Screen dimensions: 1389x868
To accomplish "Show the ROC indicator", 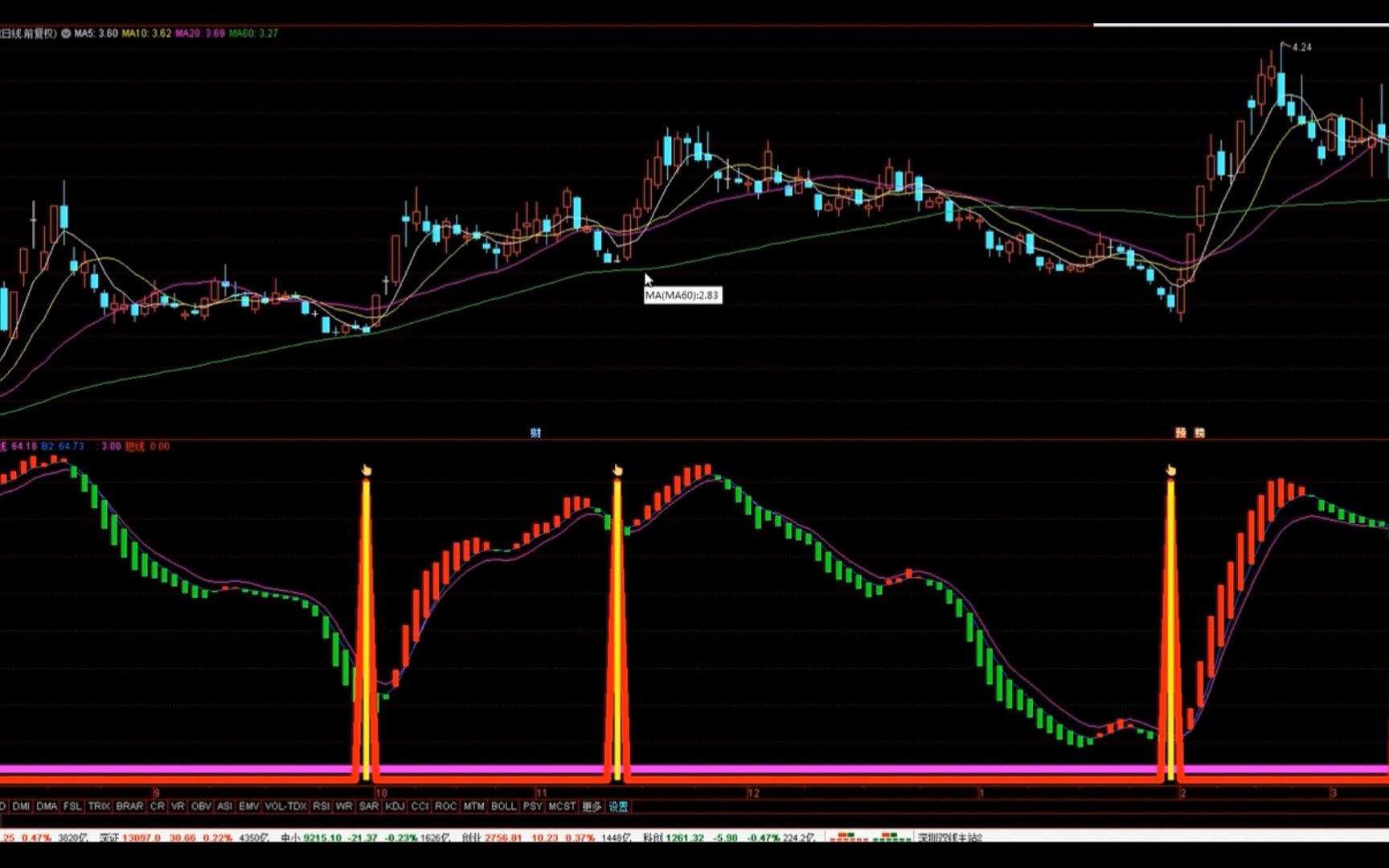I will point(445,806).
